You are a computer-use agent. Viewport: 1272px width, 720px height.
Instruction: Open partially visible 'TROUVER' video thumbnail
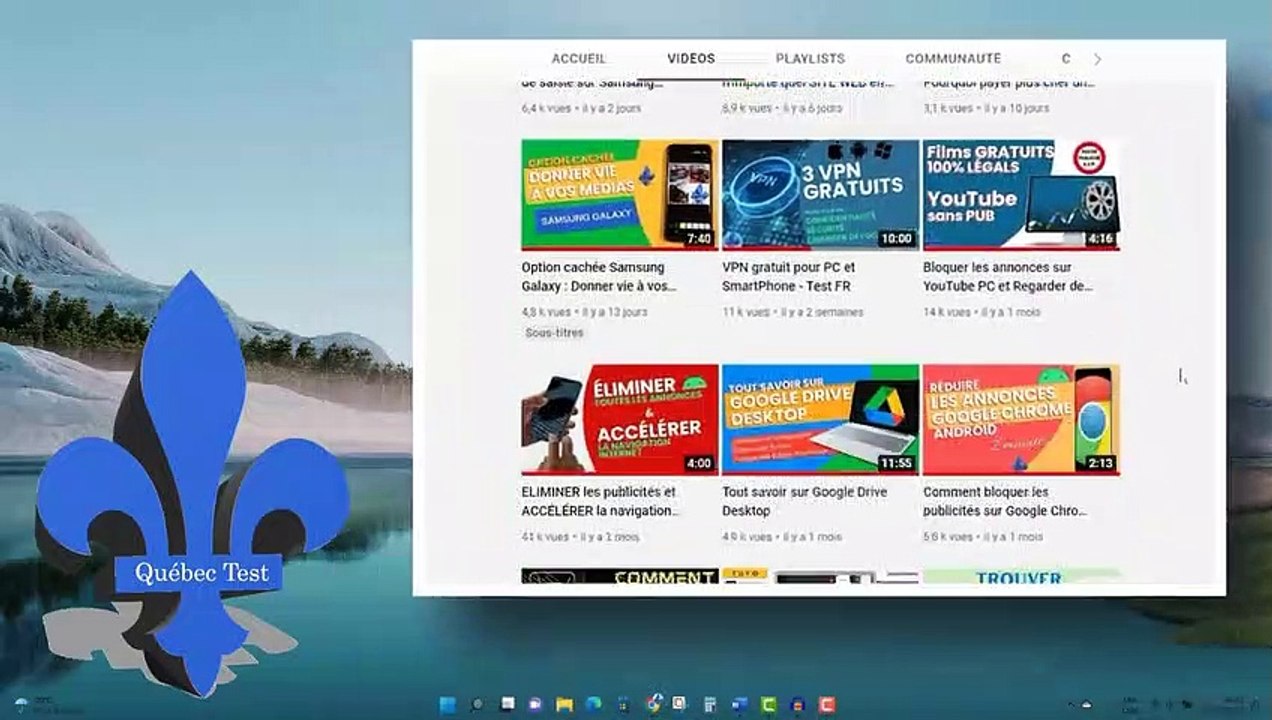pyautogui.click(x=1021, y=577)
